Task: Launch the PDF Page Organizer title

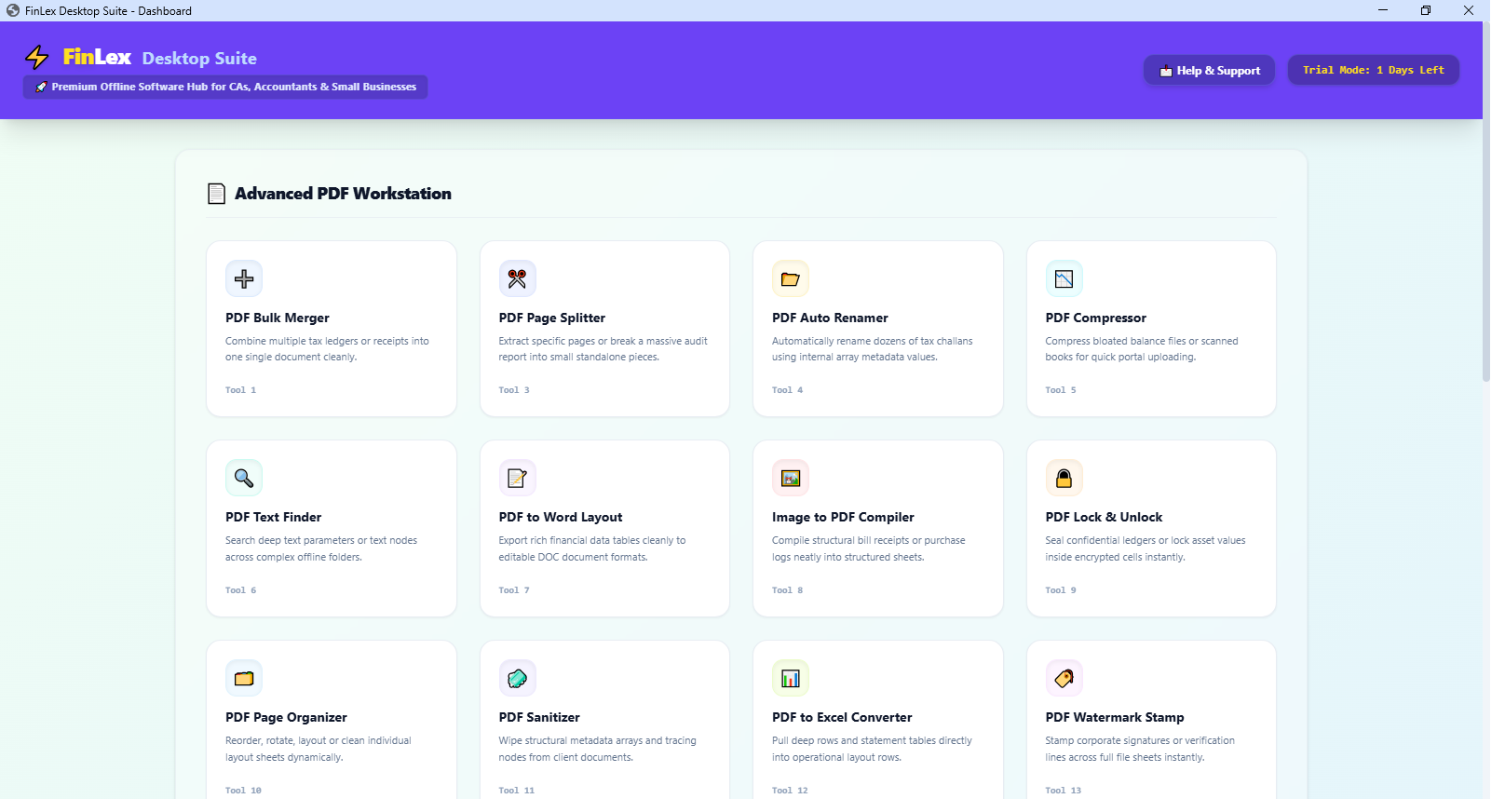Action: [x=286, y=717]
